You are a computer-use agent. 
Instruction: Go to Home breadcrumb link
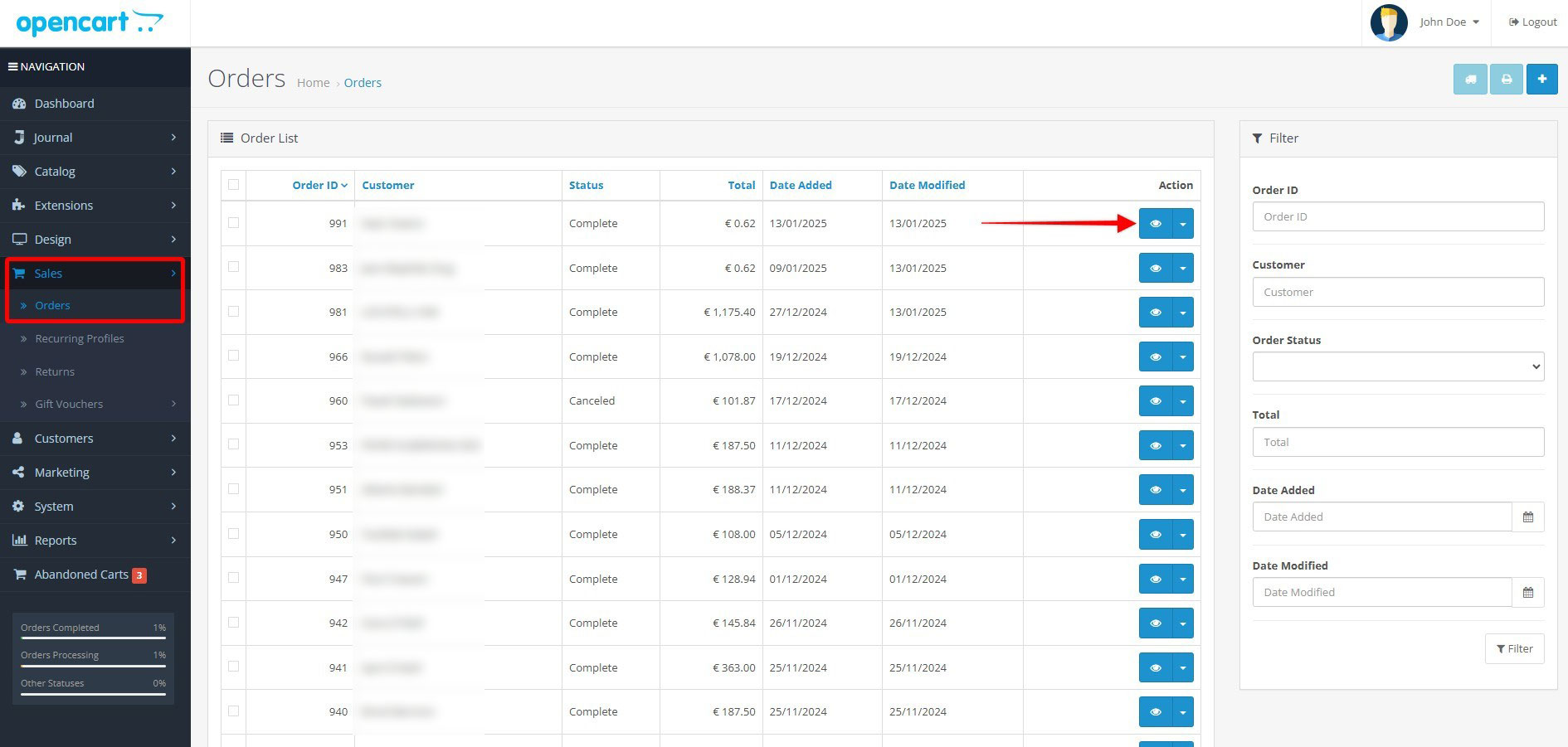click(313, 83)
